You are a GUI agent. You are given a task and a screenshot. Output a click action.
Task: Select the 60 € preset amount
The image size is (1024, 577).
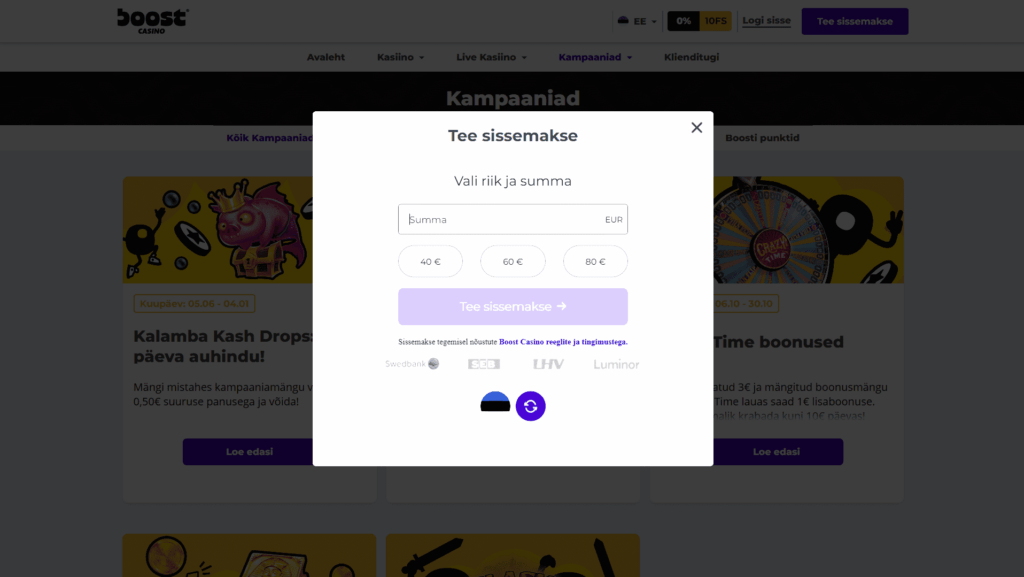tap(513, 261)
